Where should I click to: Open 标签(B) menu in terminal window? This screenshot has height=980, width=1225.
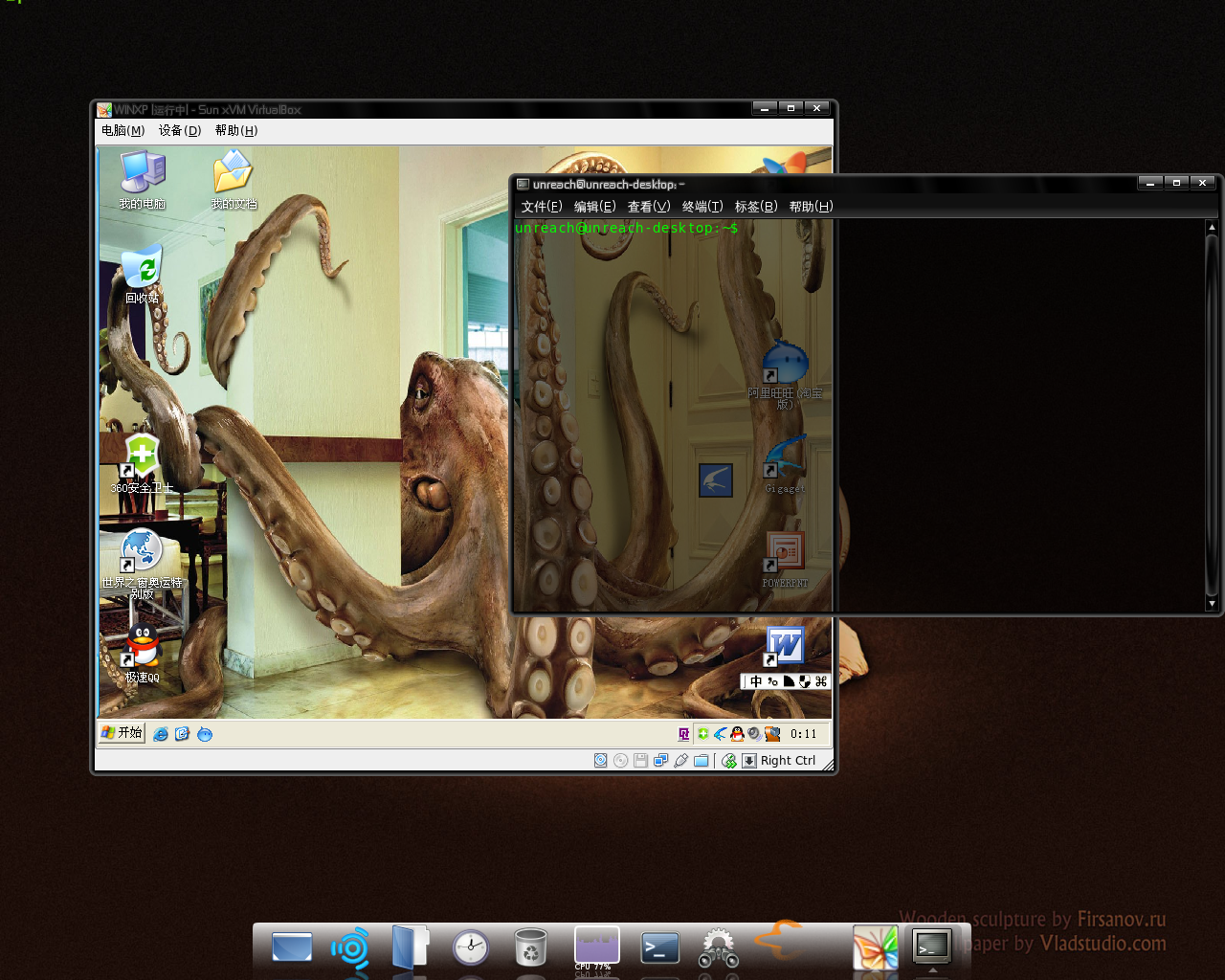click(756, 206)
